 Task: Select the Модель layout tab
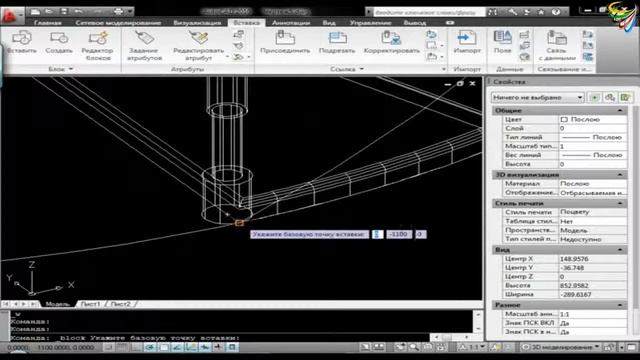[58, 304]
